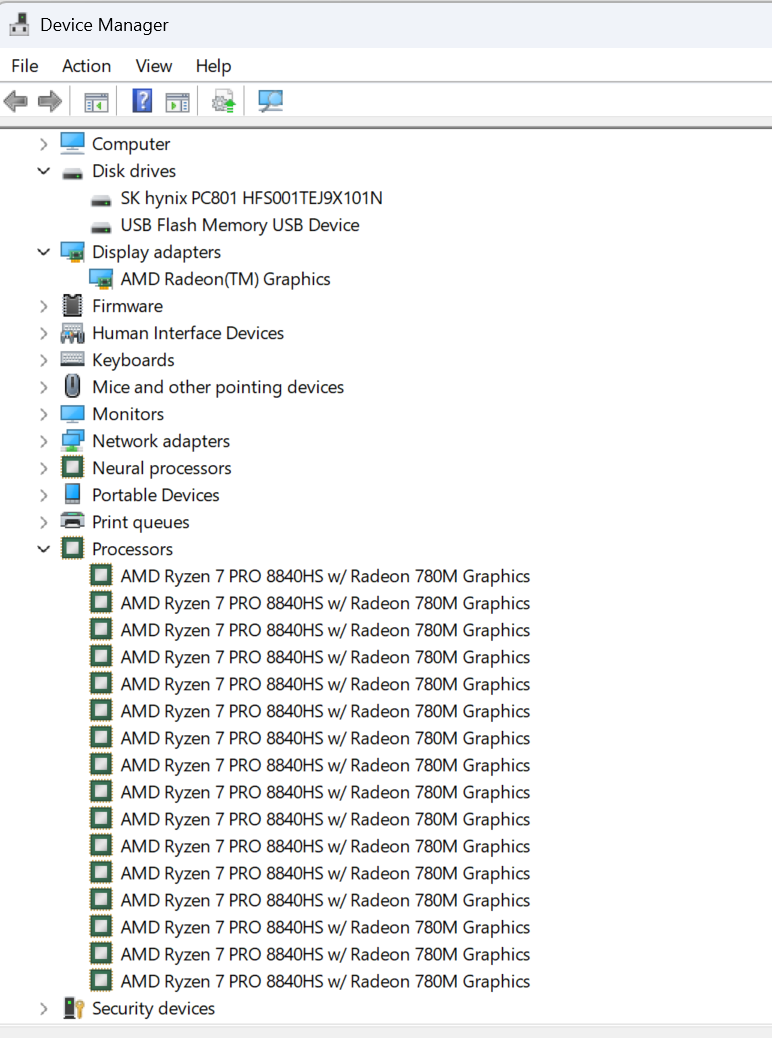772x1038 pixels.
Task: Click the Print queues printer icon
Action: click(72, 521)
